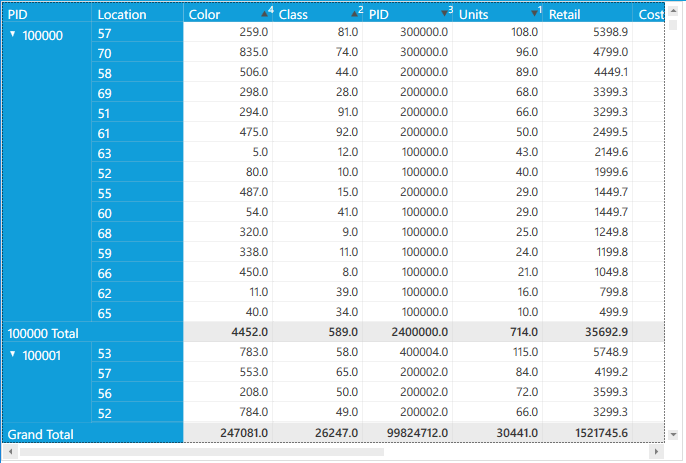
Task: Click the PID column descending sort arrow
Action: 445,13
